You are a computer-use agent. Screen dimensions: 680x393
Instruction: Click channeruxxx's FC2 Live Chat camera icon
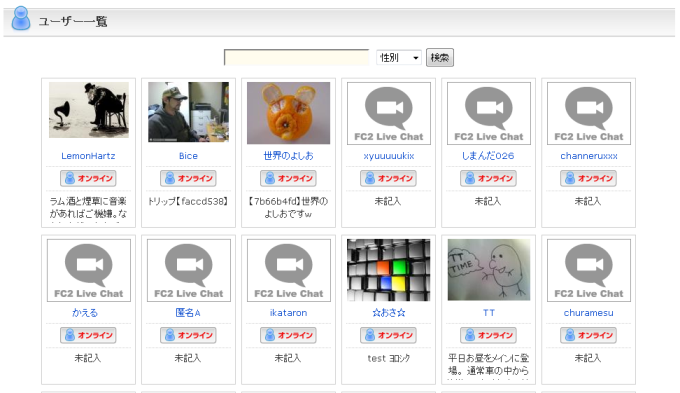tap(588, 113)
